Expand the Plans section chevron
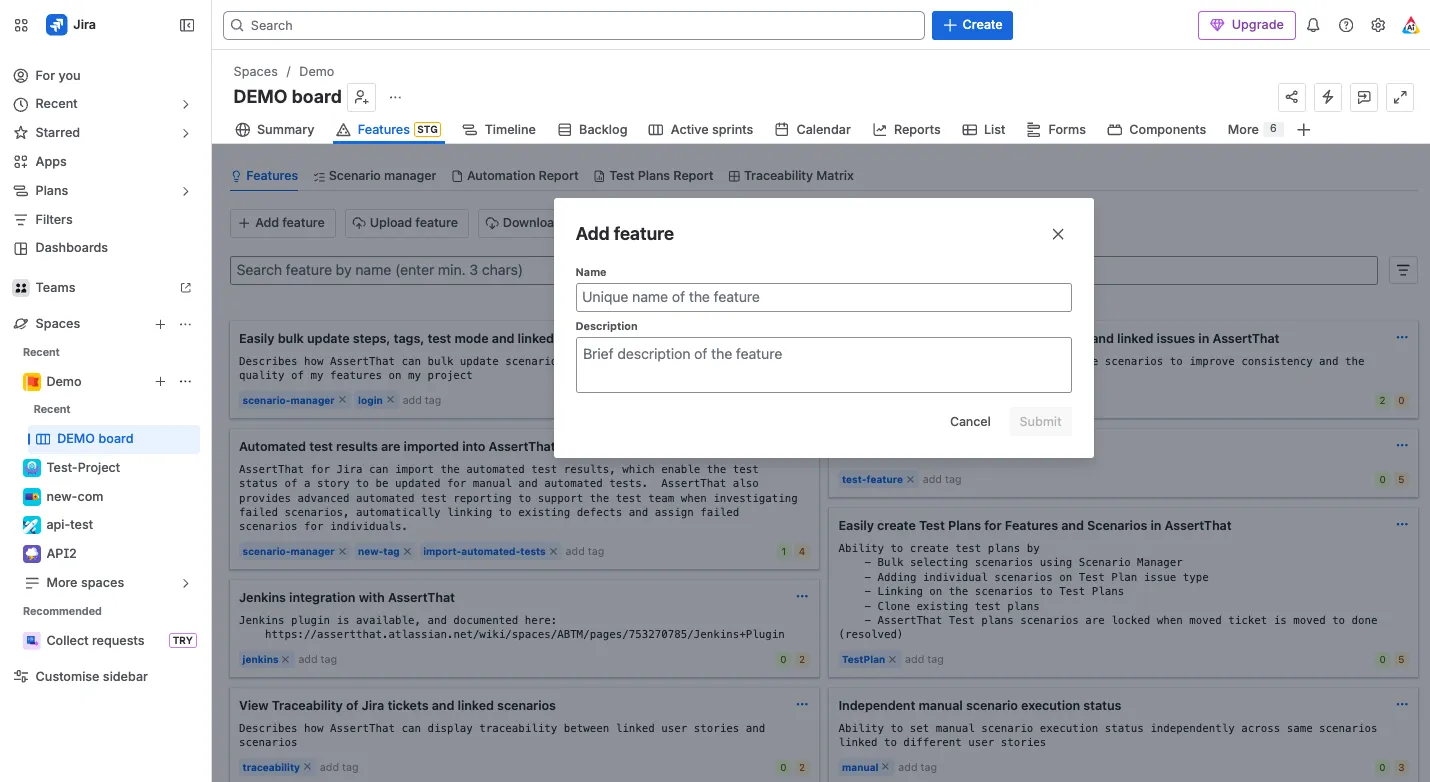Image resolution: width=1430 pixels, height=782 pixels. [185, 191]
